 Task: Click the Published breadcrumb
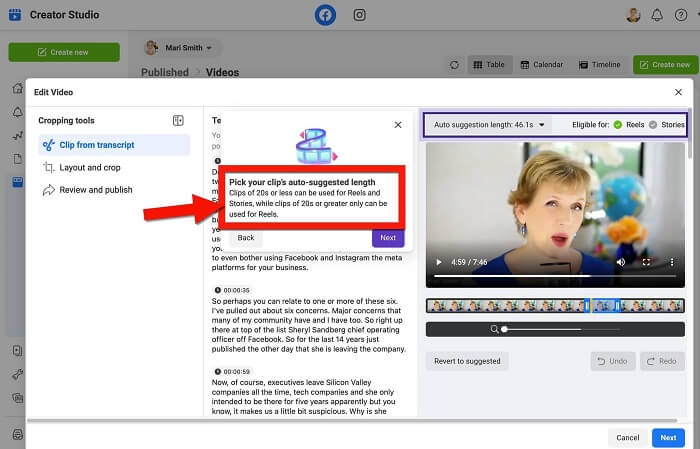165,72
